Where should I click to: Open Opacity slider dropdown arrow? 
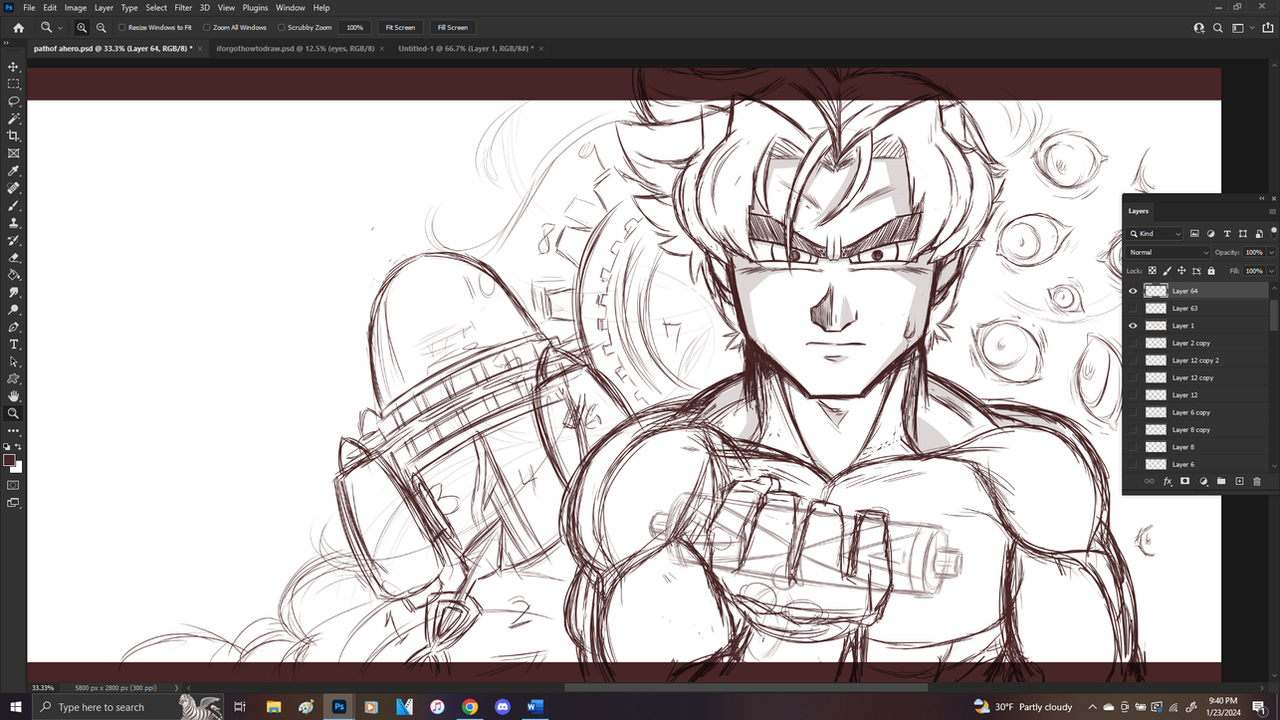[1271, 252]
